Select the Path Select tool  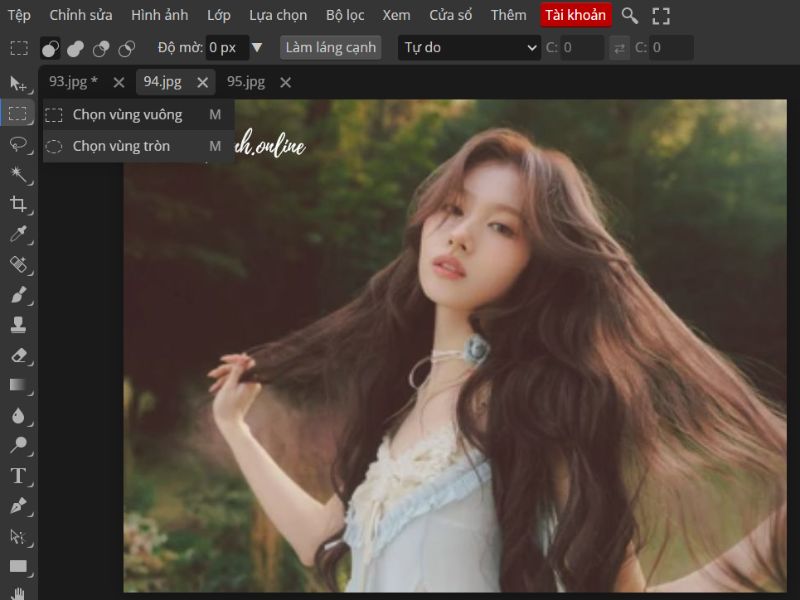[x=18, y=536]
